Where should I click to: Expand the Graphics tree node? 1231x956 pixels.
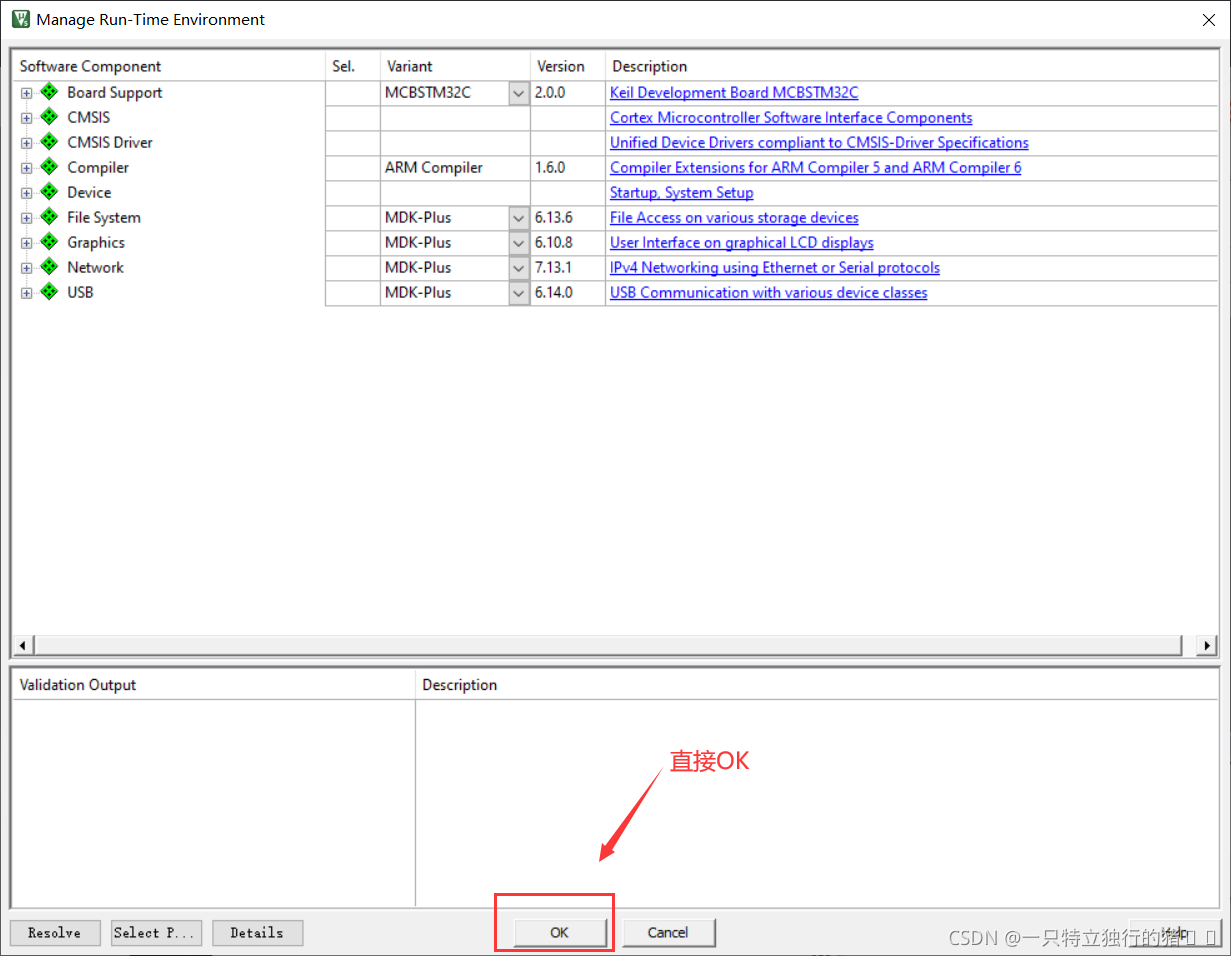pos(27,243)
